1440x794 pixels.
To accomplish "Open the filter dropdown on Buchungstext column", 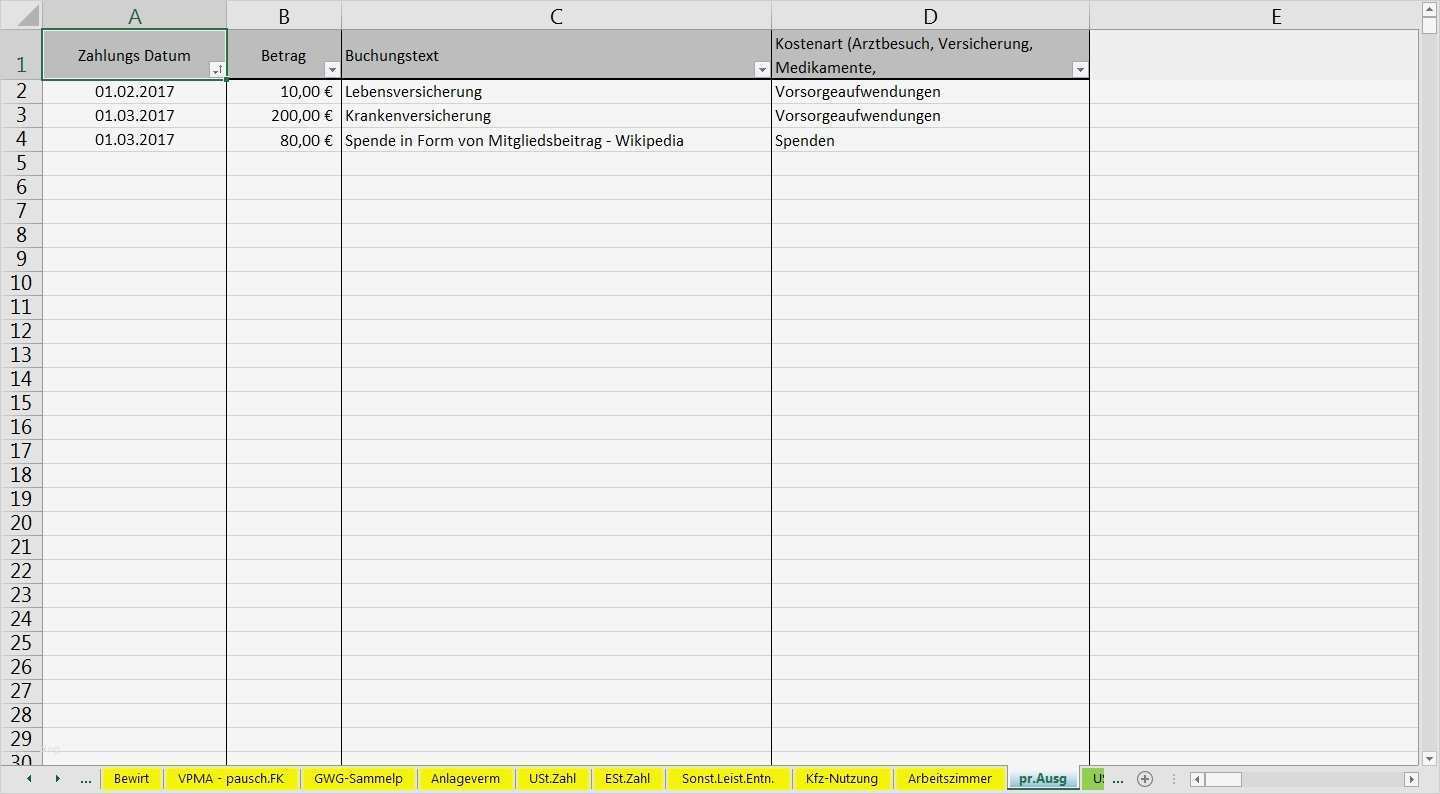I will coord(762,70).
